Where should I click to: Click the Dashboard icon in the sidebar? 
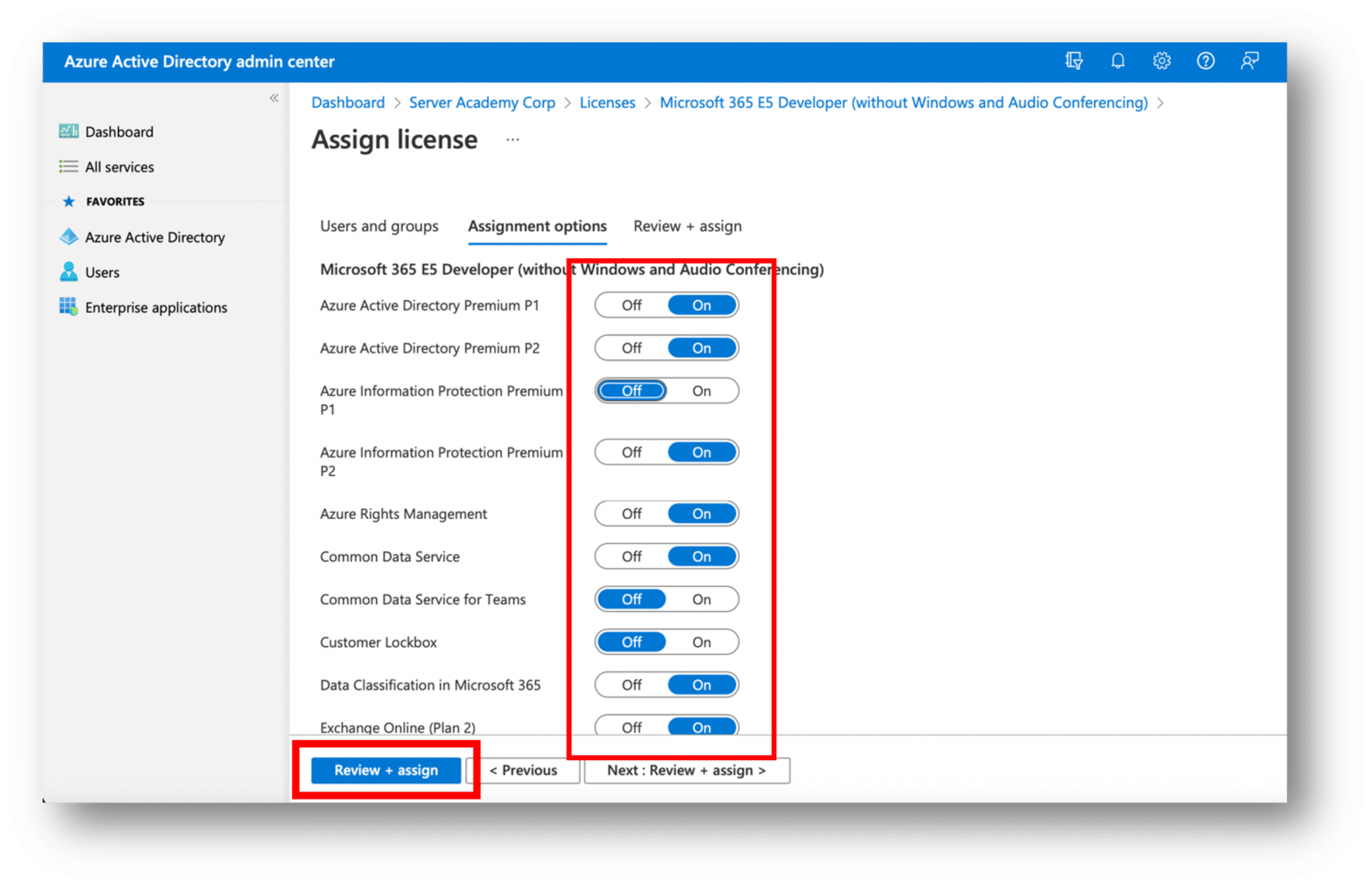(69, 131)
